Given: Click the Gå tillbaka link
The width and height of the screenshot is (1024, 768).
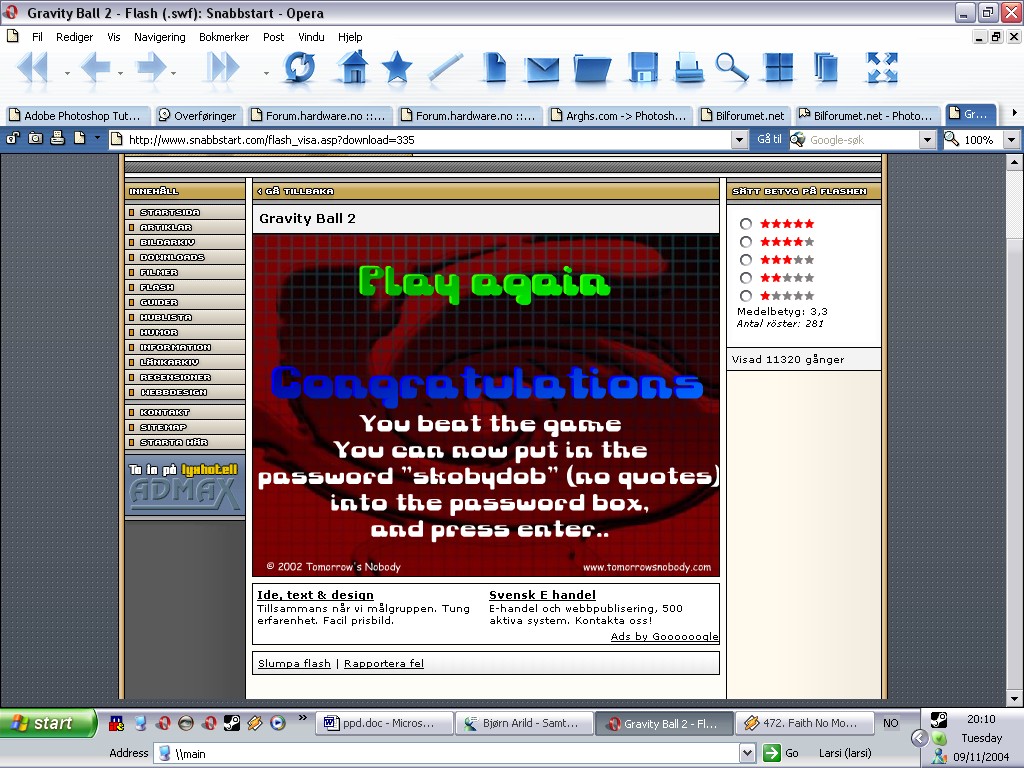Looking at the screenshot, I should pos(296,191).
